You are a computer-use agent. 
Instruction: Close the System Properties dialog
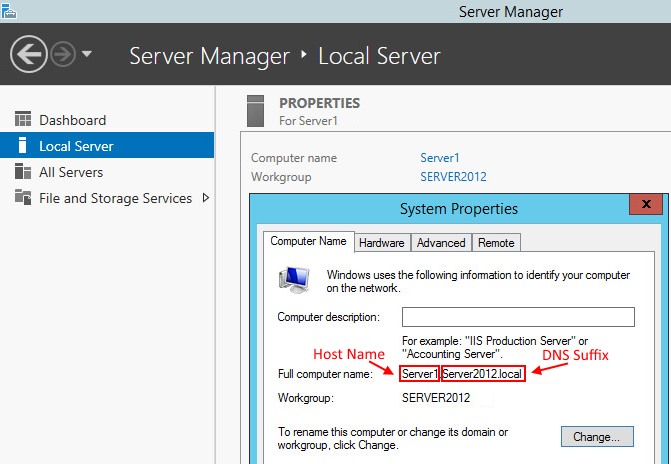click(x=646, y=204)
